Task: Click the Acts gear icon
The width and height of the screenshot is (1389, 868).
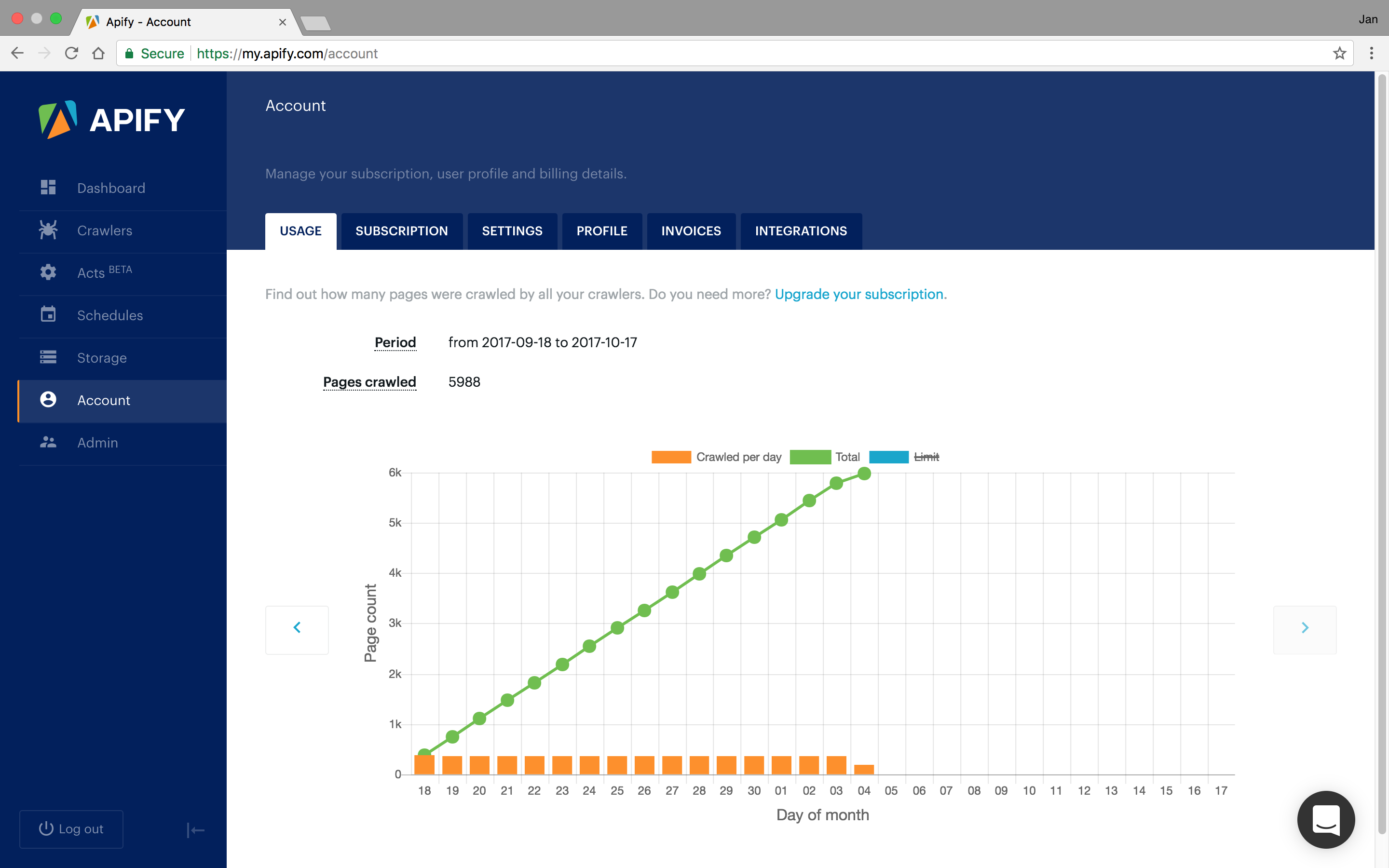Action: pyautogui.click(x=48, y=272)
